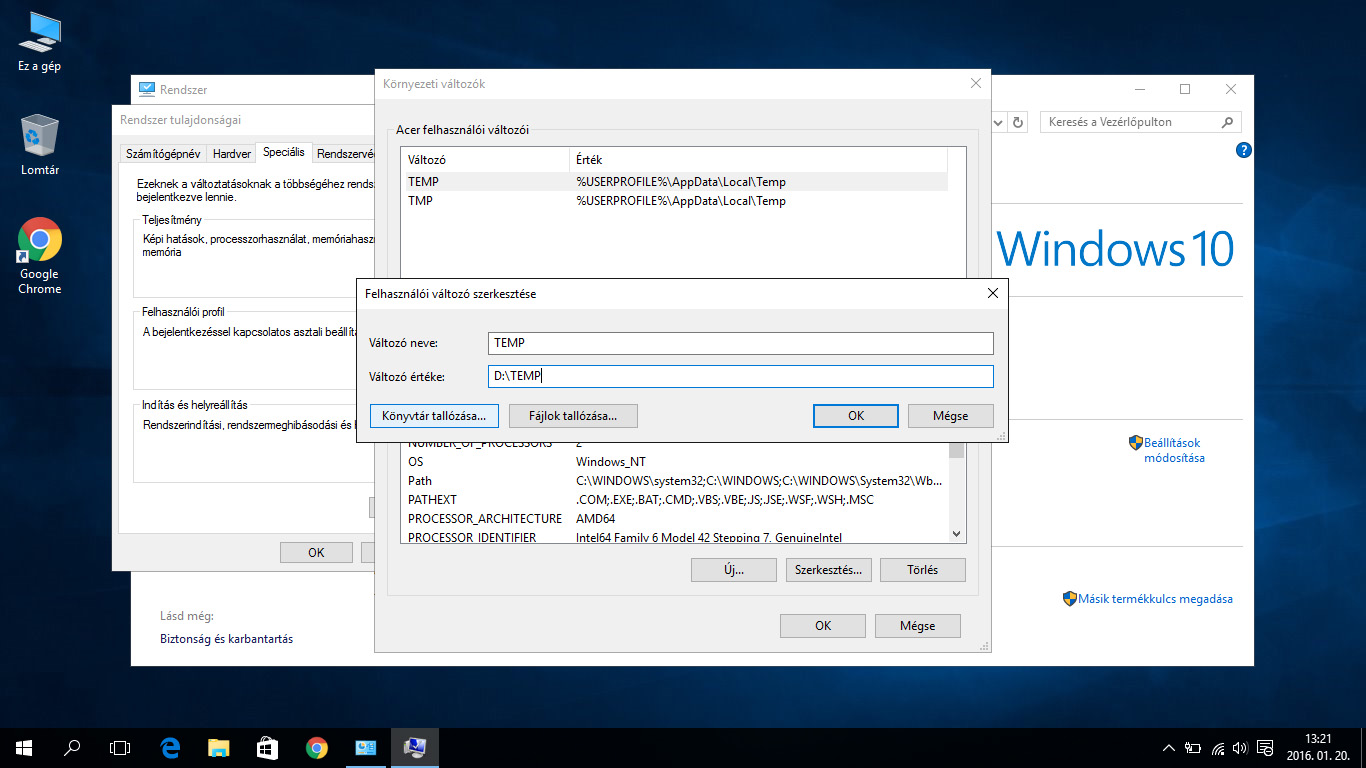
Task: Select the TMP user variable row
Action: [423, 201]
